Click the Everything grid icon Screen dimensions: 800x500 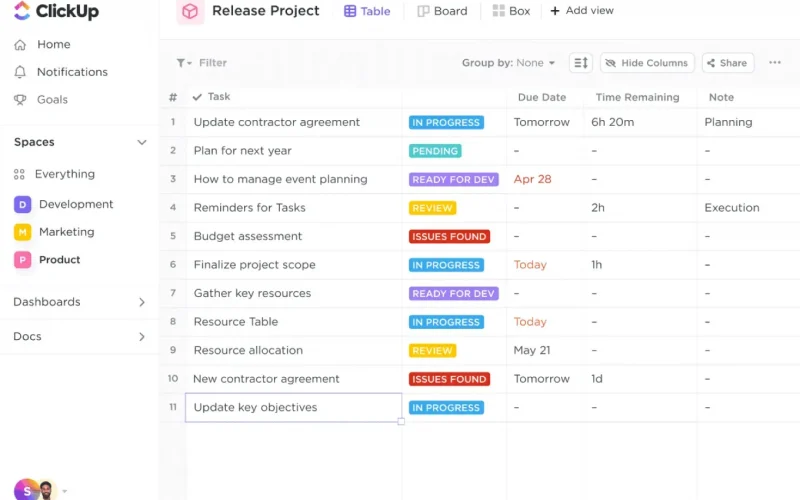20,174
